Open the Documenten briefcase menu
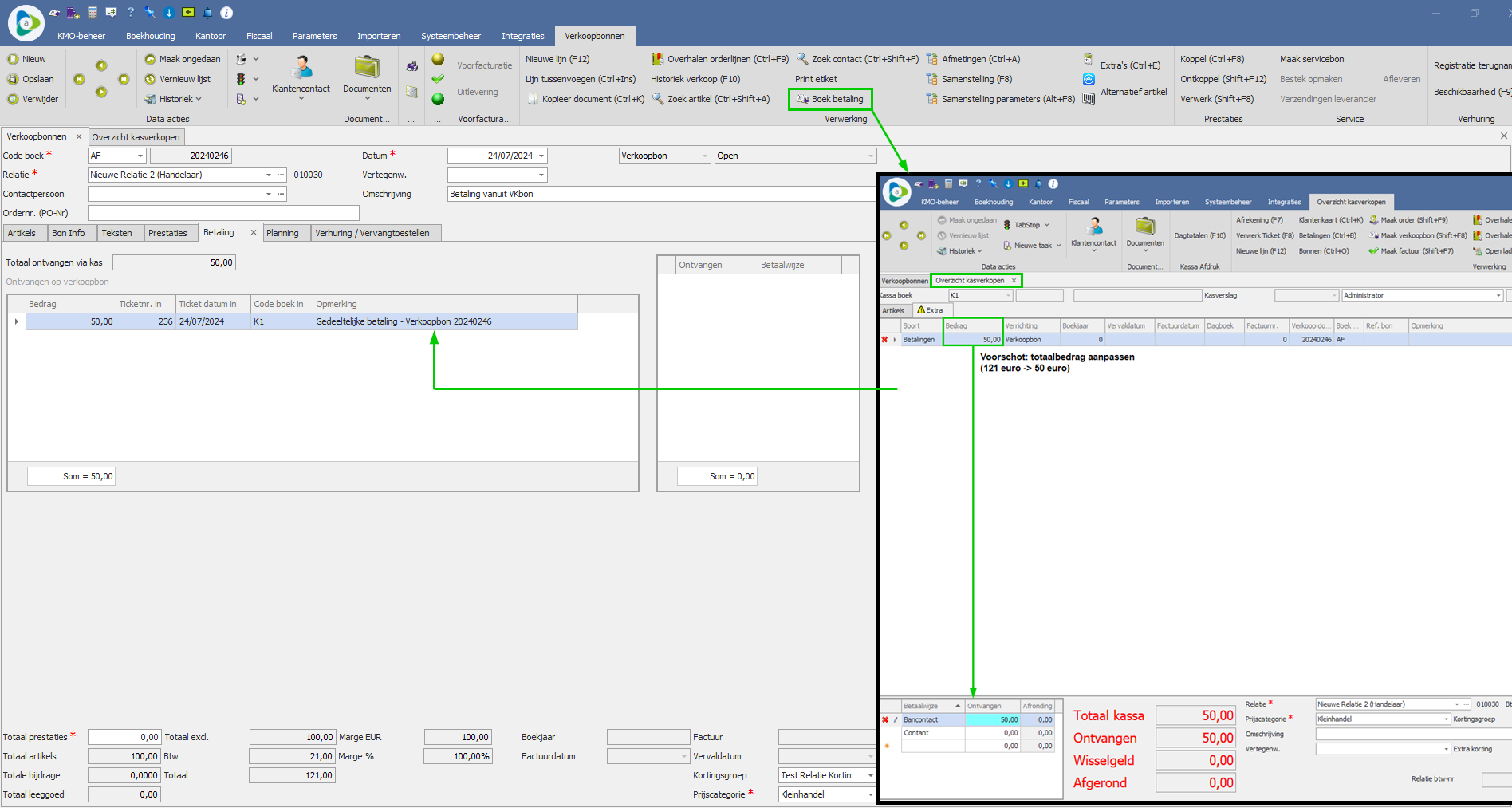This screenshot has height=808, width=1512. (367, 77)
